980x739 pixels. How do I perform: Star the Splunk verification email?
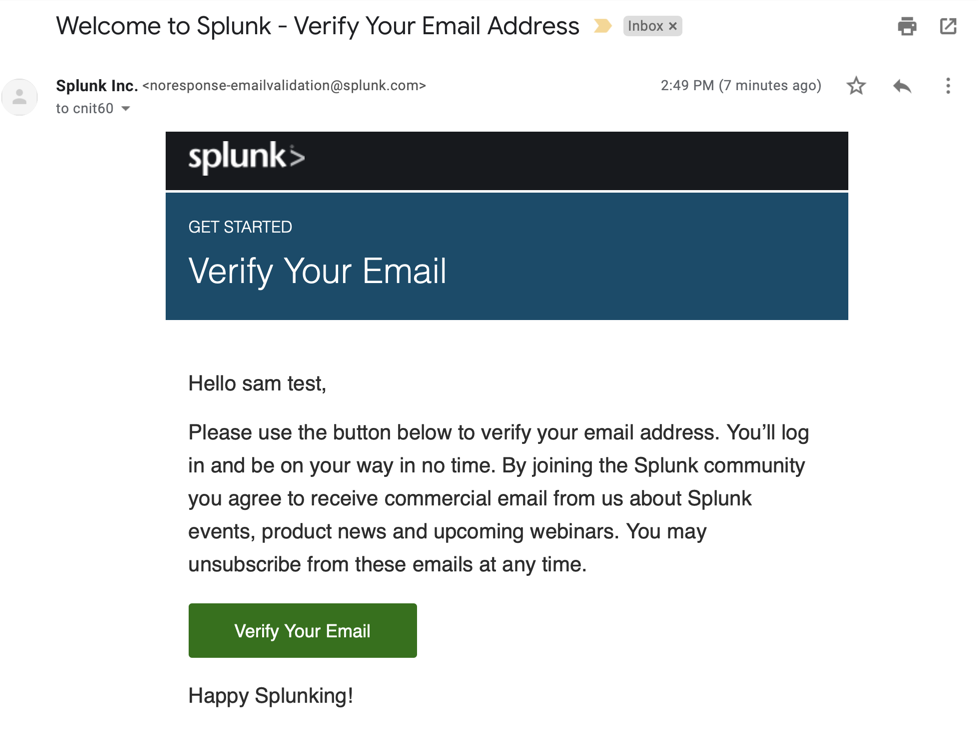856,86
